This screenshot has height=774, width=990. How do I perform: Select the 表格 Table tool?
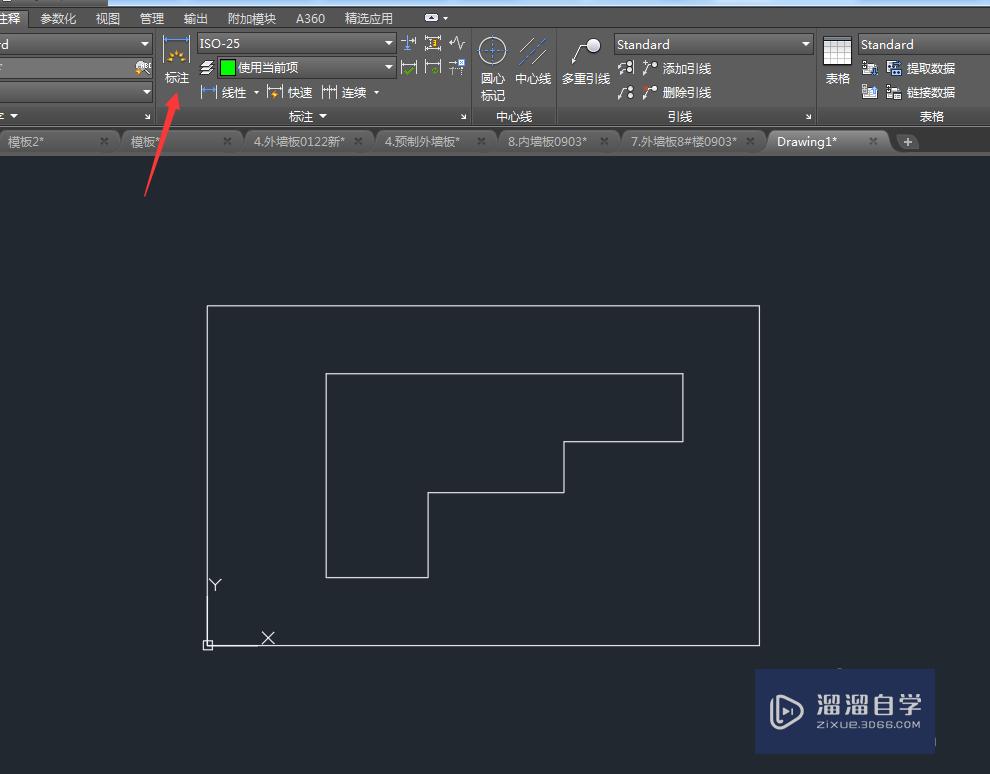(837, 60)
